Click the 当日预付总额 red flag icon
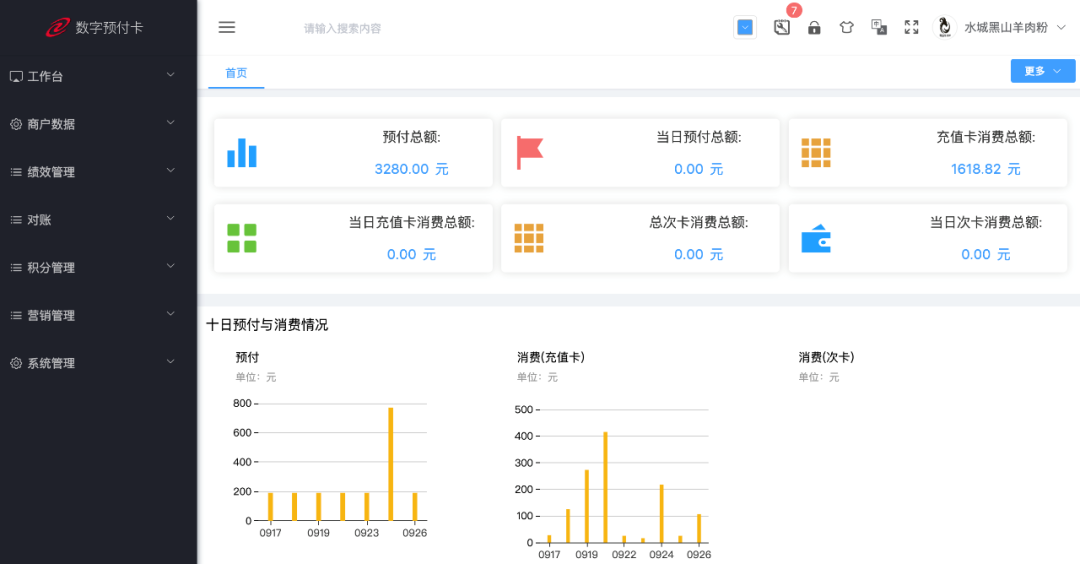 [x=529, y=153]
